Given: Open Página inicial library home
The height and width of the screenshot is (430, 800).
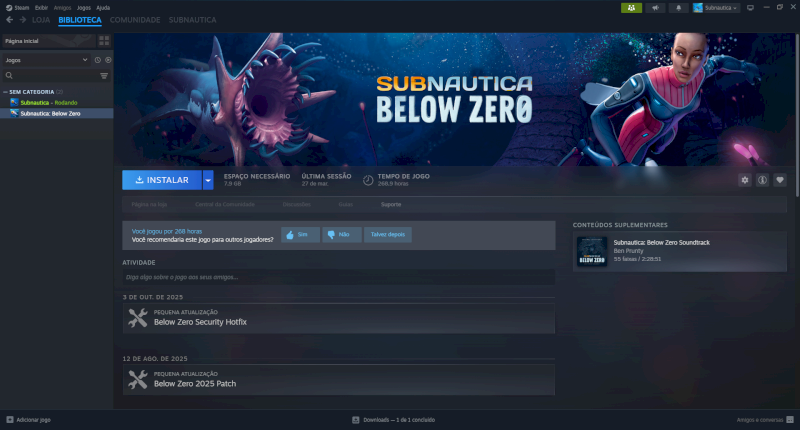Looking at the screenshot, I should (48, 41).
